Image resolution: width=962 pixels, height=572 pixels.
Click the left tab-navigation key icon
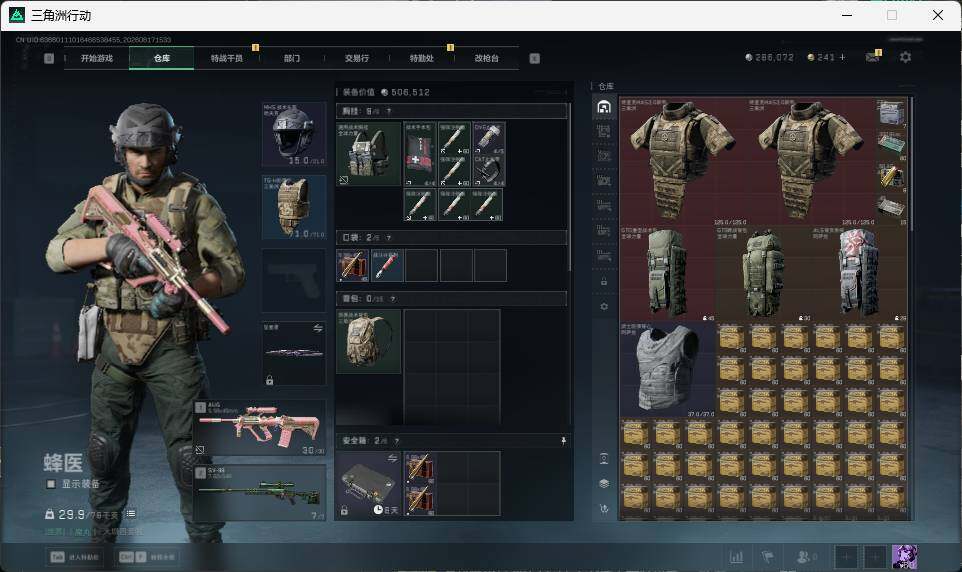[49, 58]
